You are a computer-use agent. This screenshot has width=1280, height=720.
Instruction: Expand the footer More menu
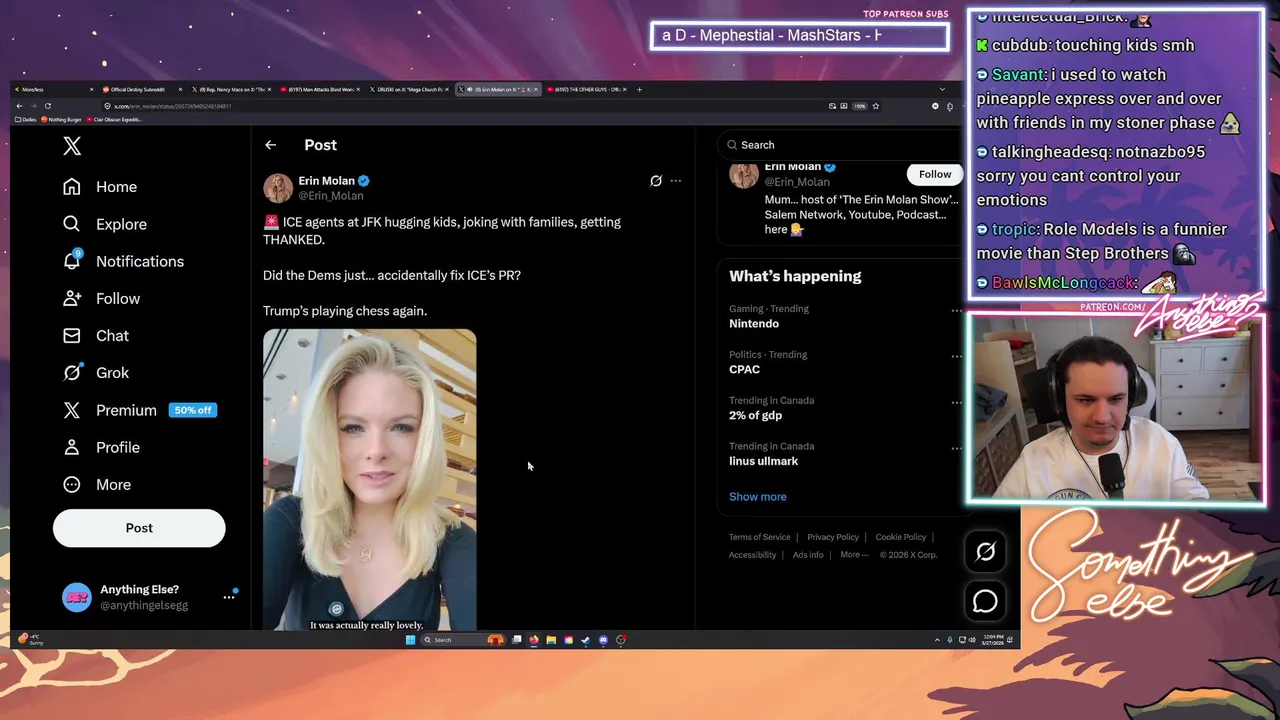[x=852, y=555]
